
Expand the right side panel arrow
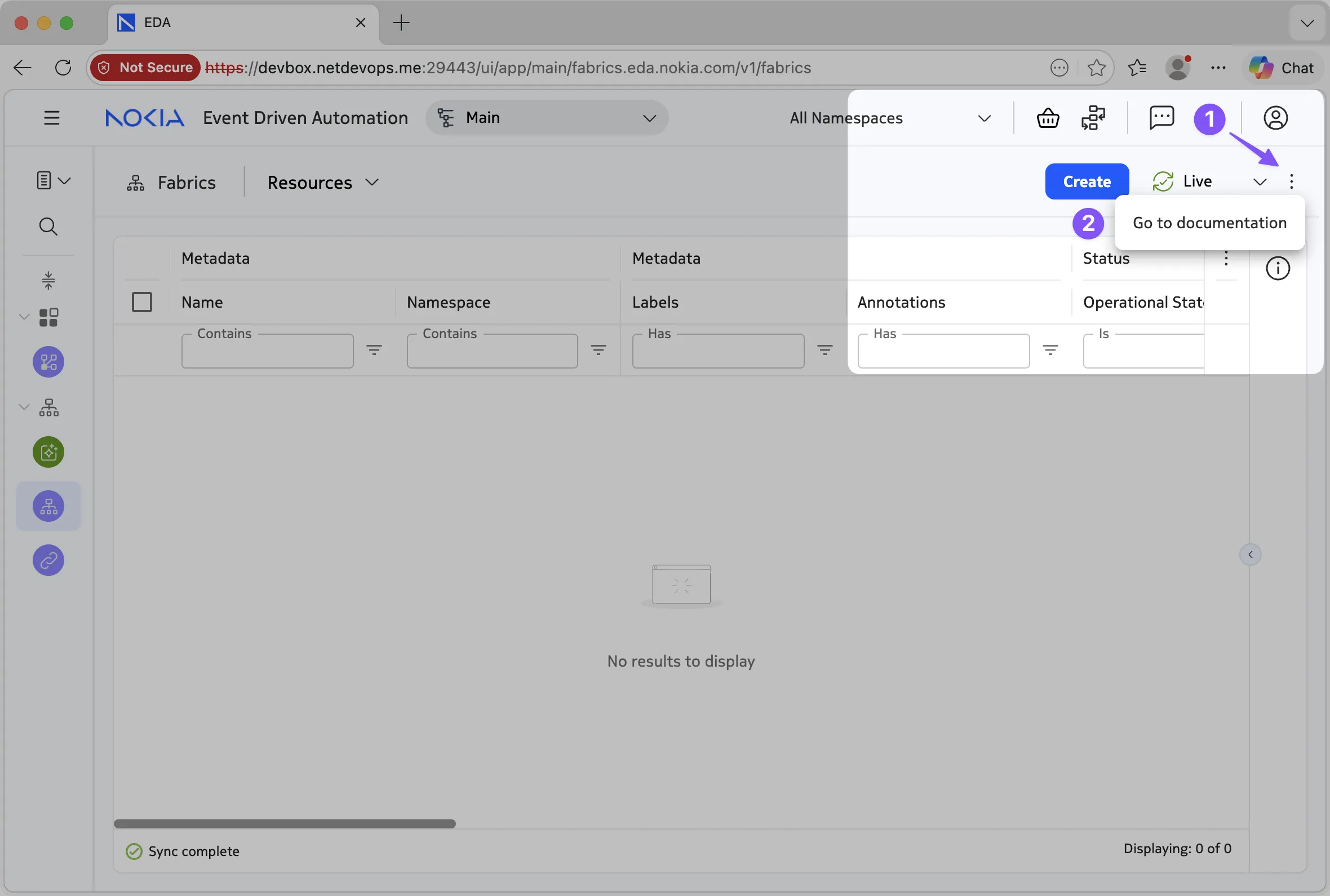[x=1250, y=555]
